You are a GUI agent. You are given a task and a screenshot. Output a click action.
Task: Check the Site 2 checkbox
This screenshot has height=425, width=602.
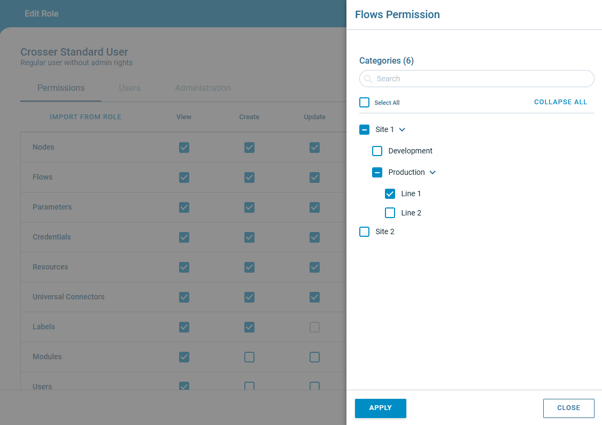(x=364, y=232)
